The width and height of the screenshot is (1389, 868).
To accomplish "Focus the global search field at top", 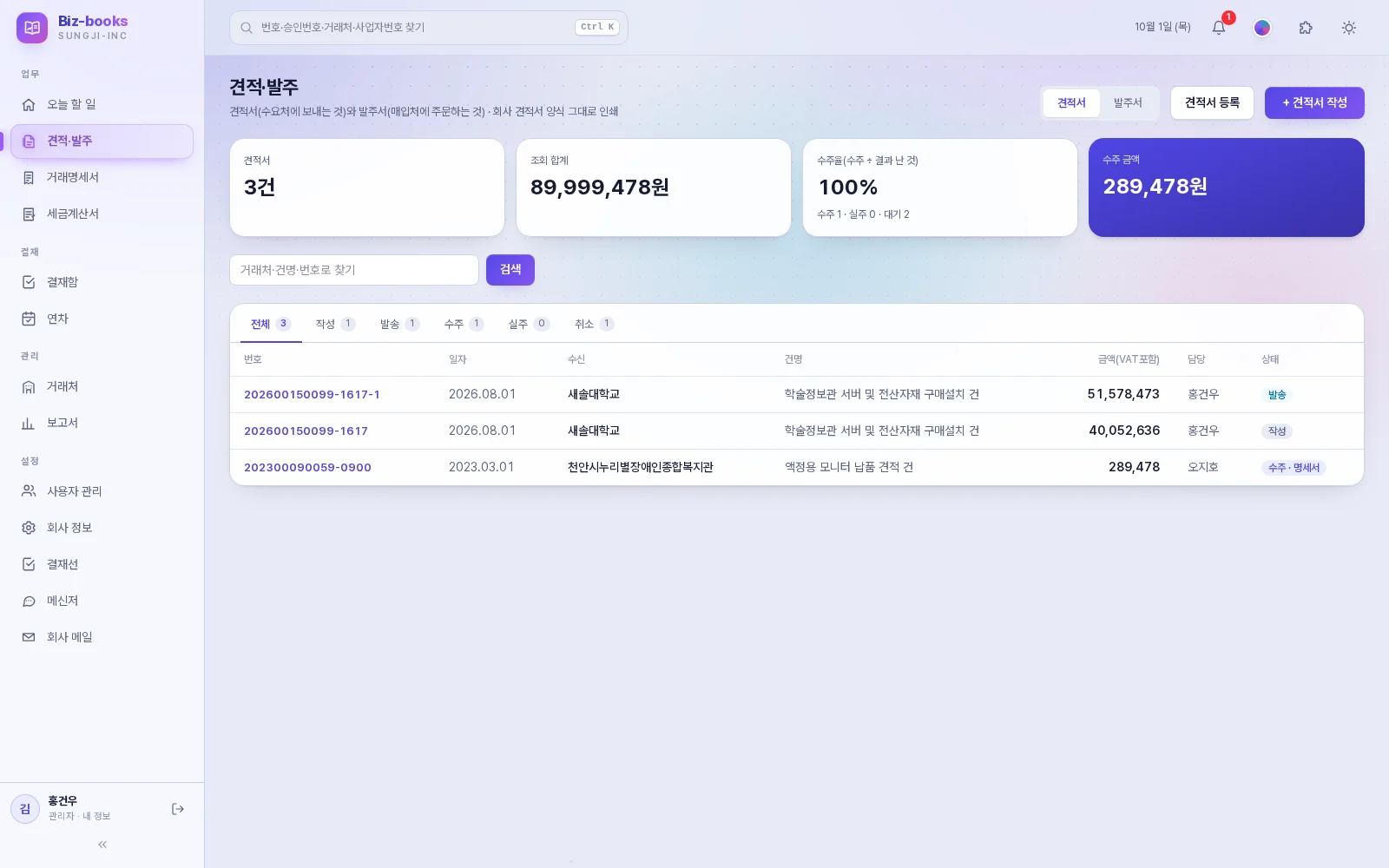I will [429, 28].
